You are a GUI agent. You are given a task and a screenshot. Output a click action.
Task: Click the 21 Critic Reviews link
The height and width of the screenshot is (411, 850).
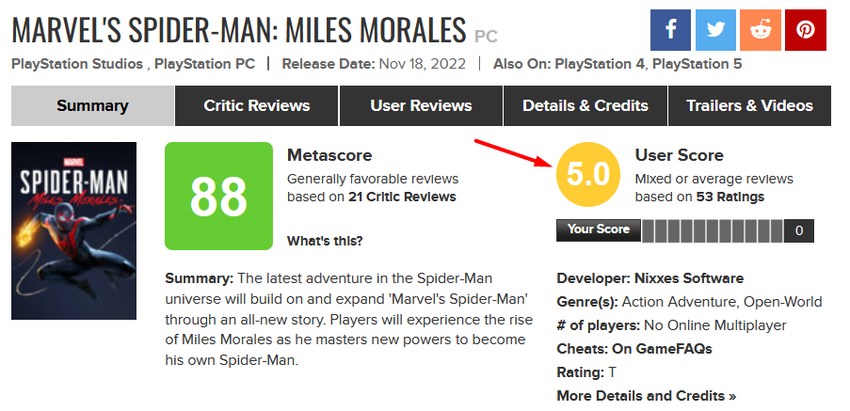402,197
